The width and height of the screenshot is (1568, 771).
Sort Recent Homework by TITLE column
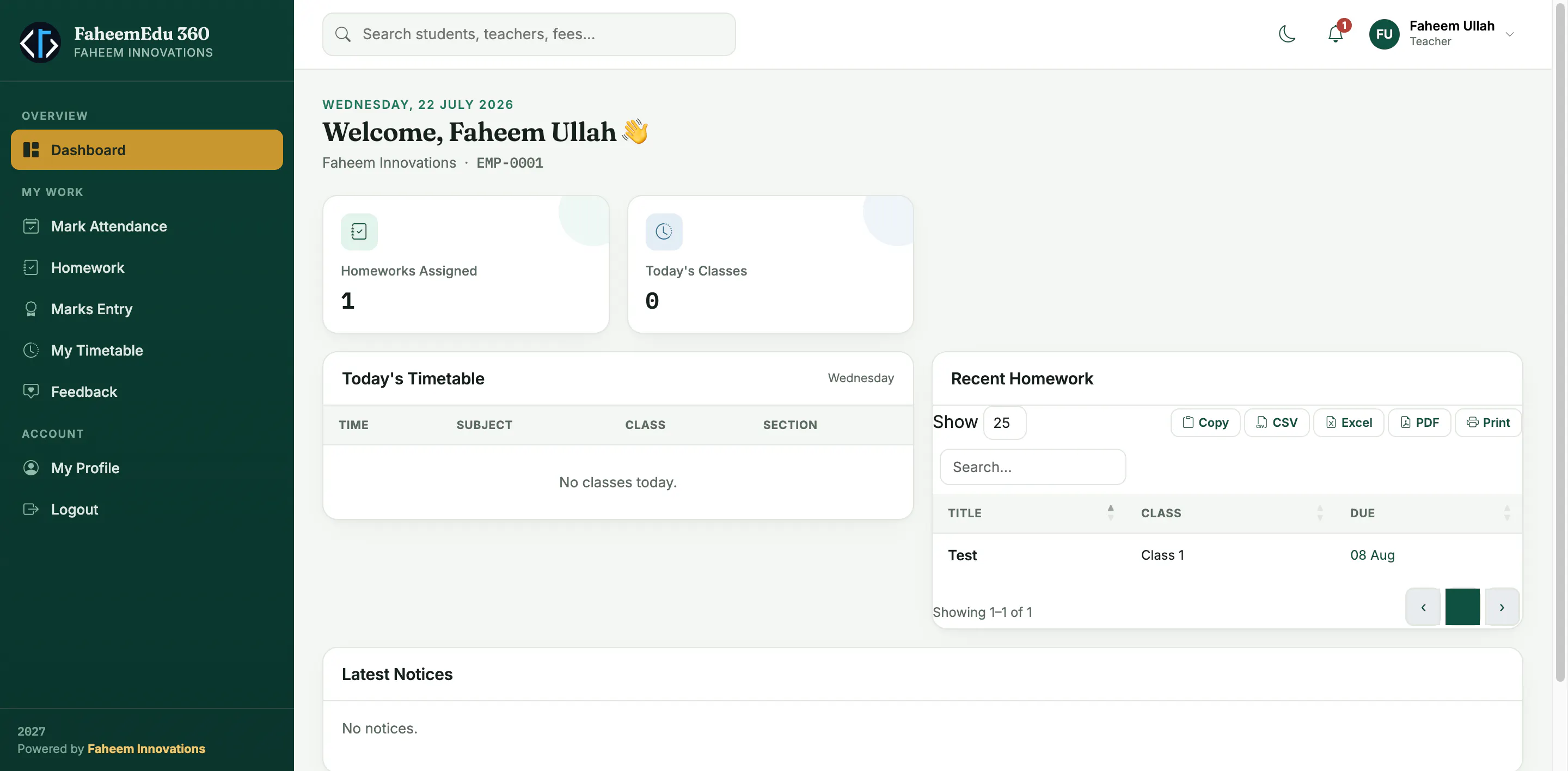tap(1030, 513)
